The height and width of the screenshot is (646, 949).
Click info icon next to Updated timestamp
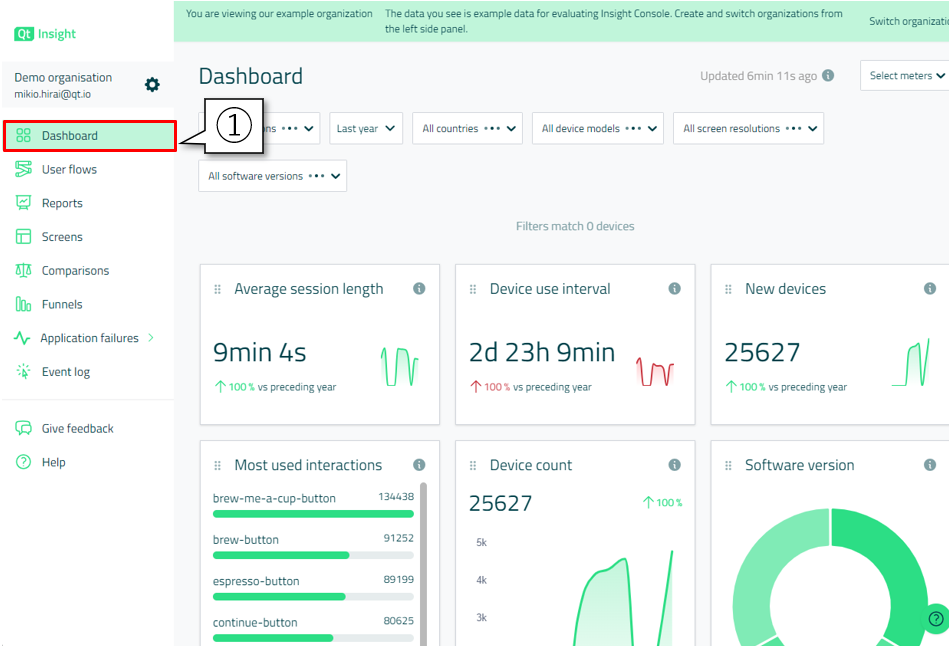(828, 76)
